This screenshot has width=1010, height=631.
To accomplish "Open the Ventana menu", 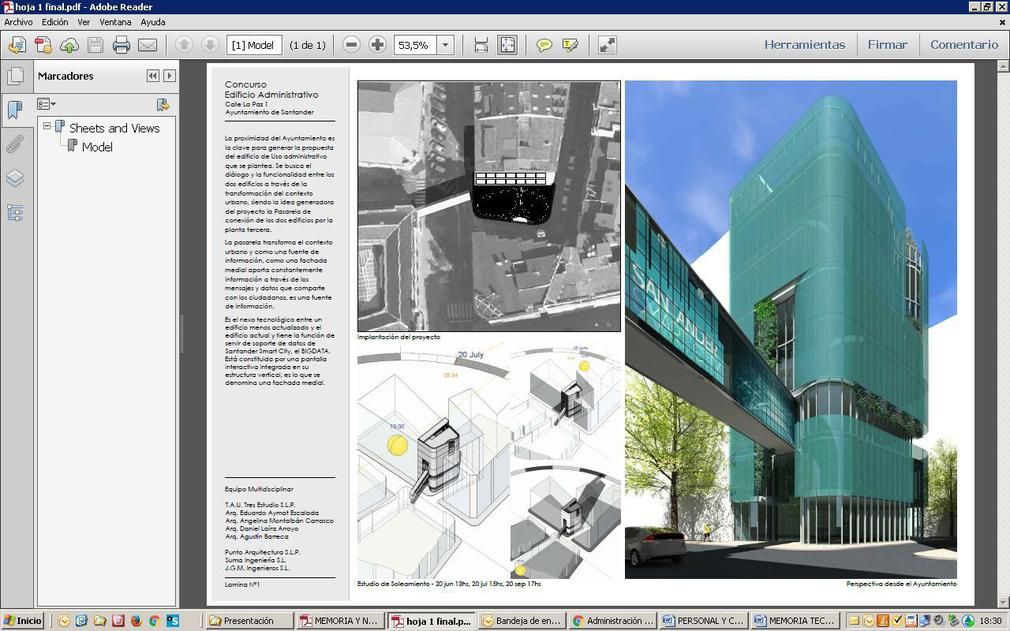I will [x=115, y=22].
